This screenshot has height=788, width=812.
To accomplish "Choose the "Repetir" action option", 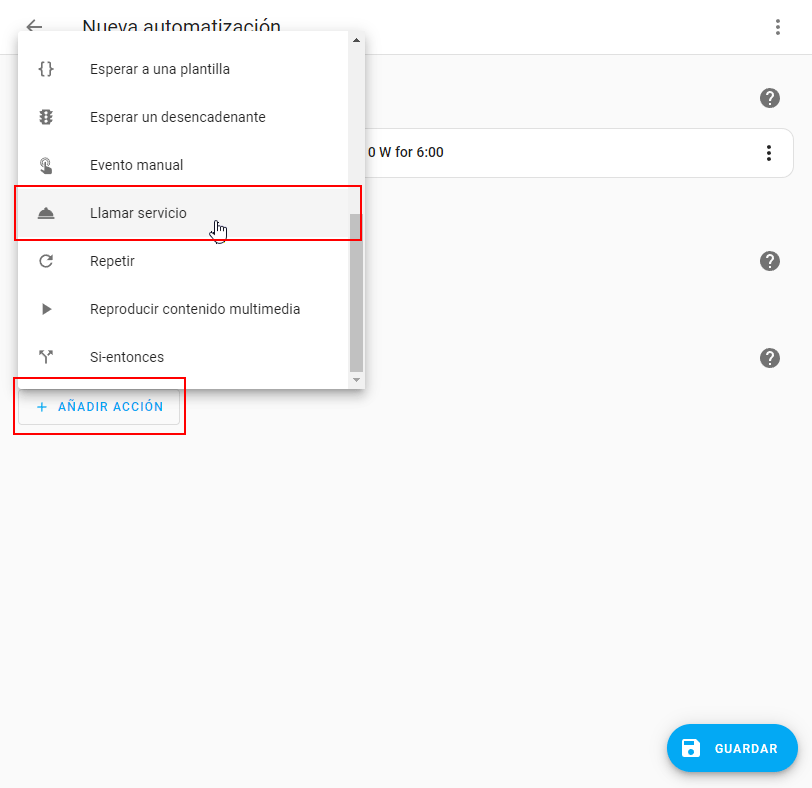I will click(x=112, y=261).
